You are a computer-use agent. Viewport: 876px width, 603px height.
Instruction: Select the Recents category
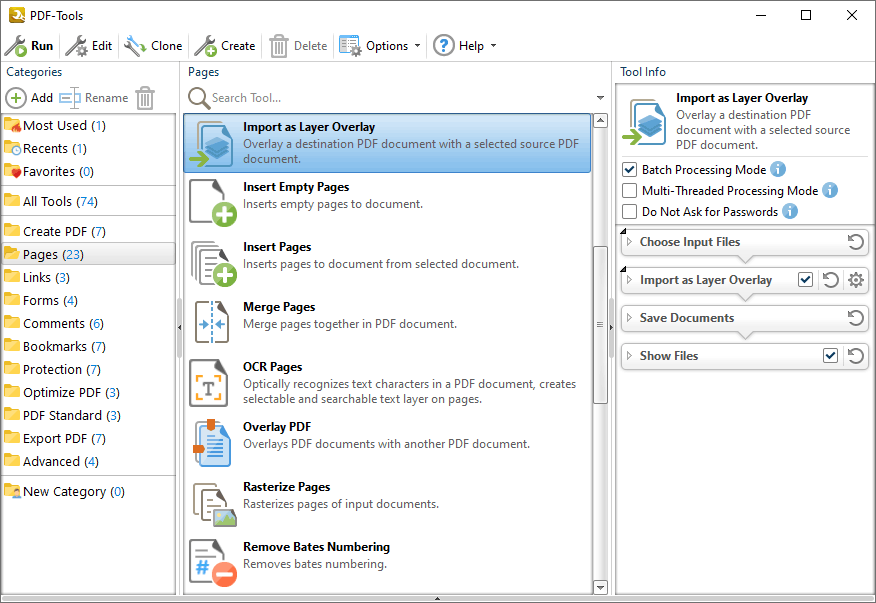tap(88, 149)
